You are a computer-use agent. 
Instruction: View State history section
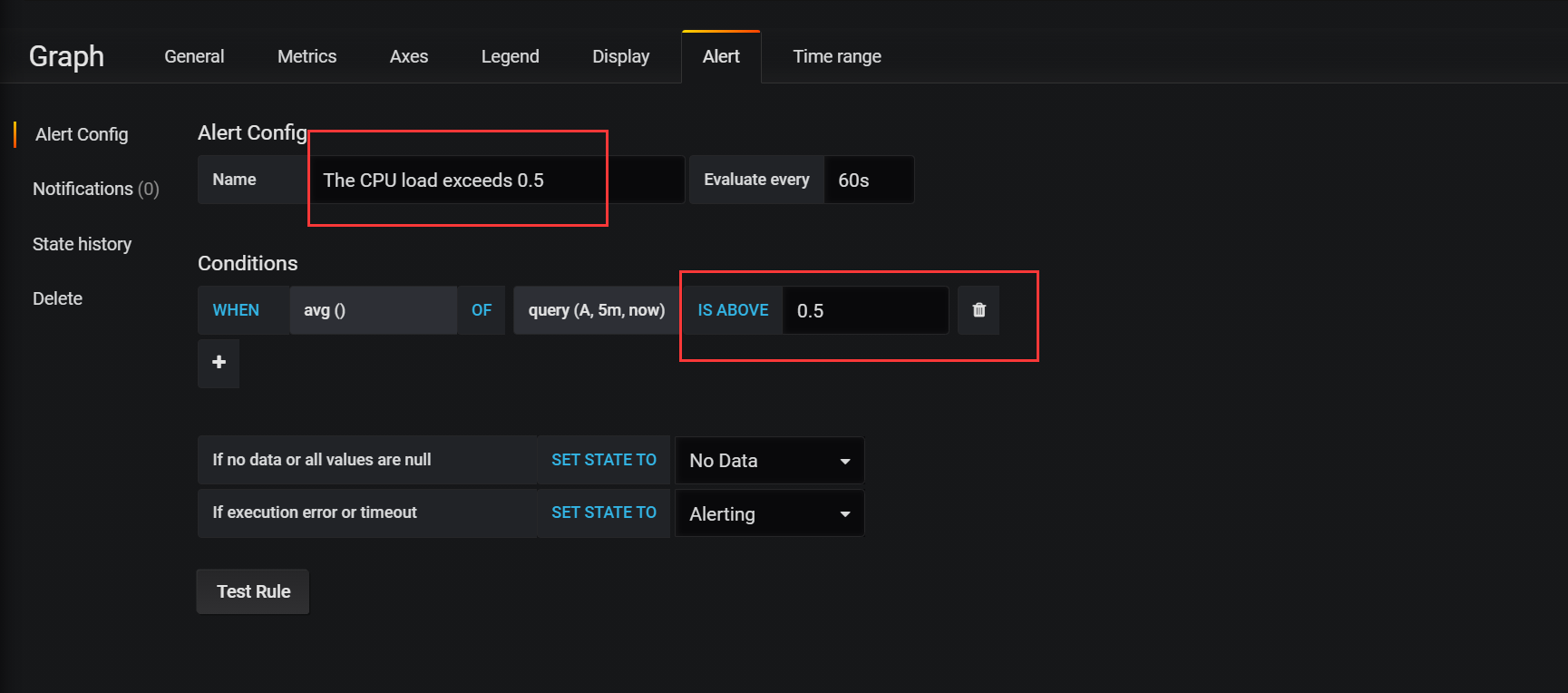pos(82,244)
